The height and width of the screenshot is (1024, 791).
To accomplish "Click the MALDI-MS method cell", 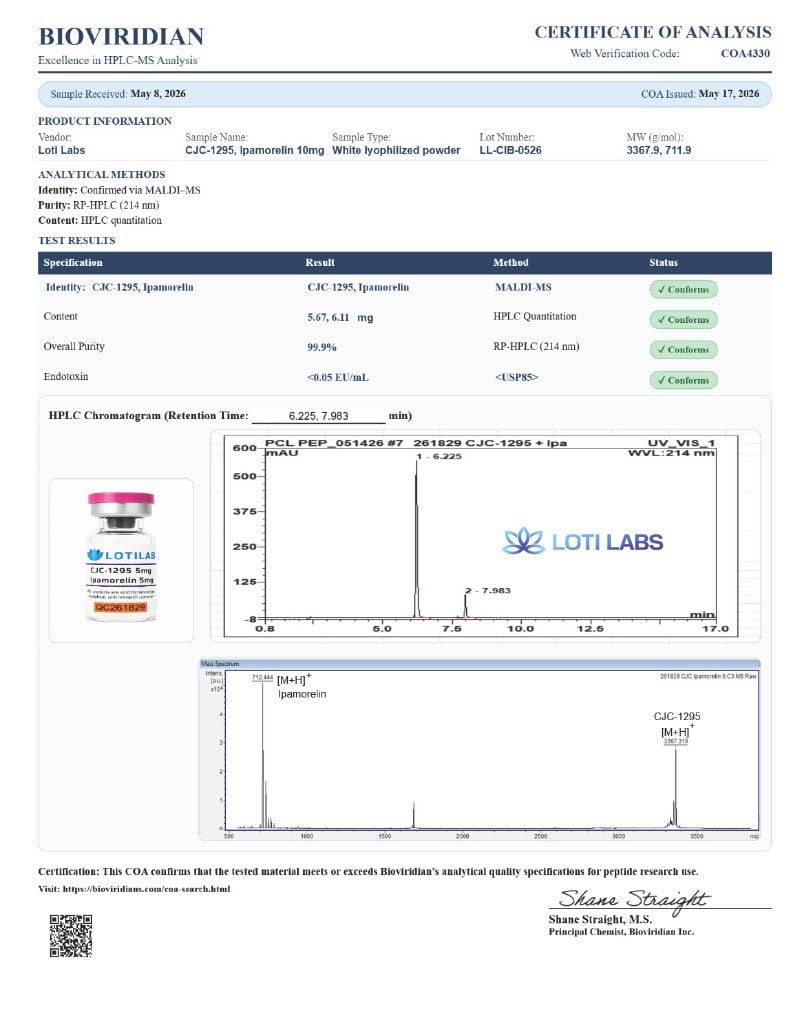I will [523, 287].
